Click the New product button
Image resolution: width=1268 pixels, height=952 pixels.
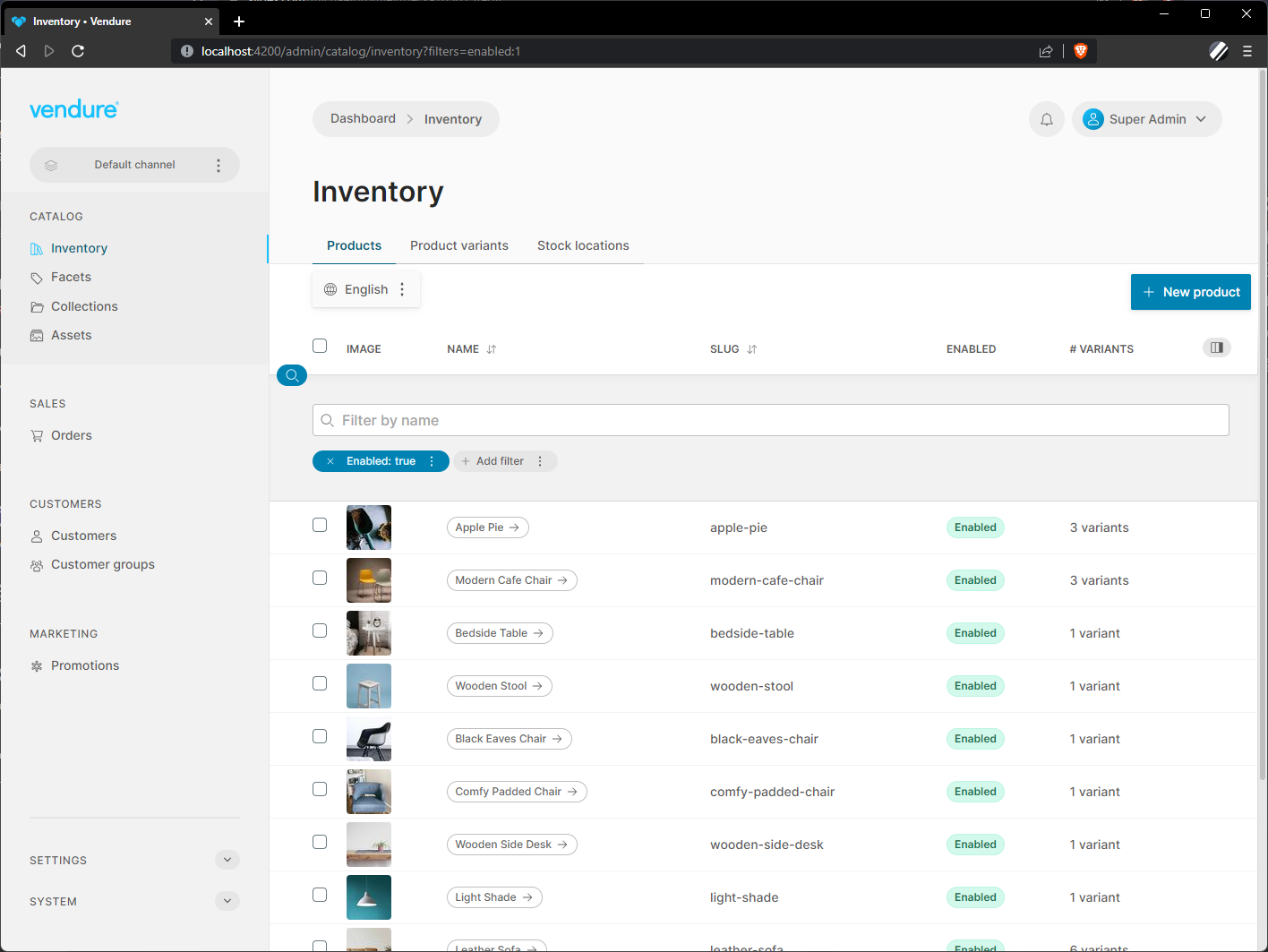click(x=1190, y=292)
